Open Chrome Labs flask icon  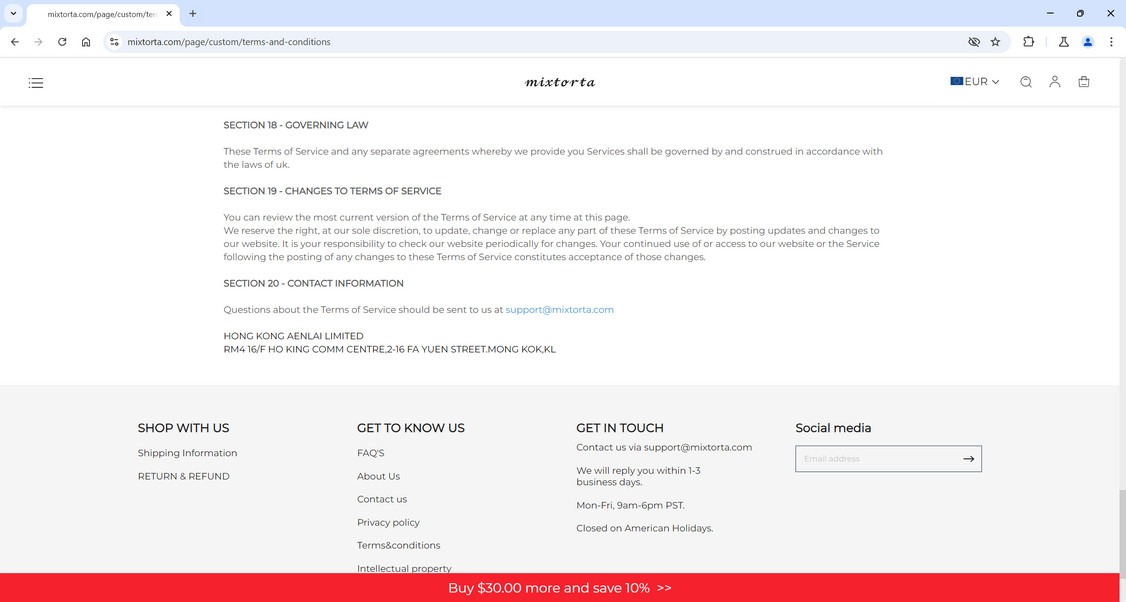pos(1064,42)
